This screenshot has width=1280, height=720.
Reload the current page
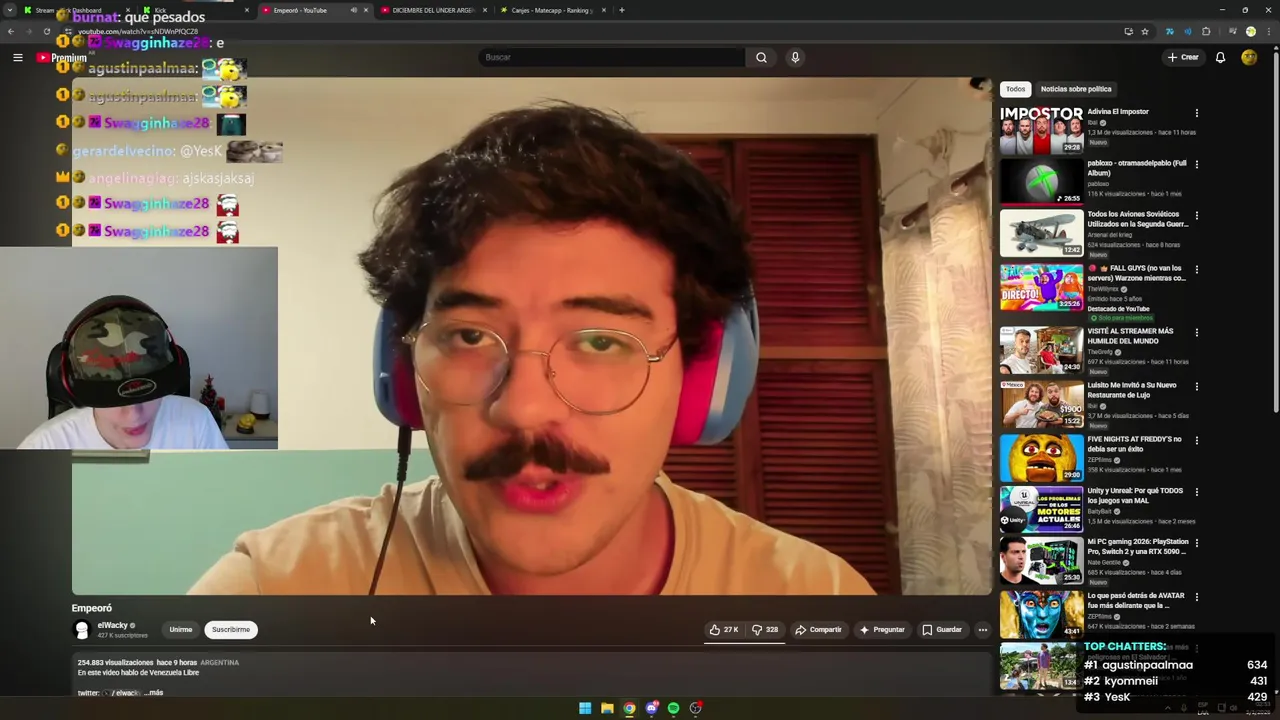coord(46,31)
